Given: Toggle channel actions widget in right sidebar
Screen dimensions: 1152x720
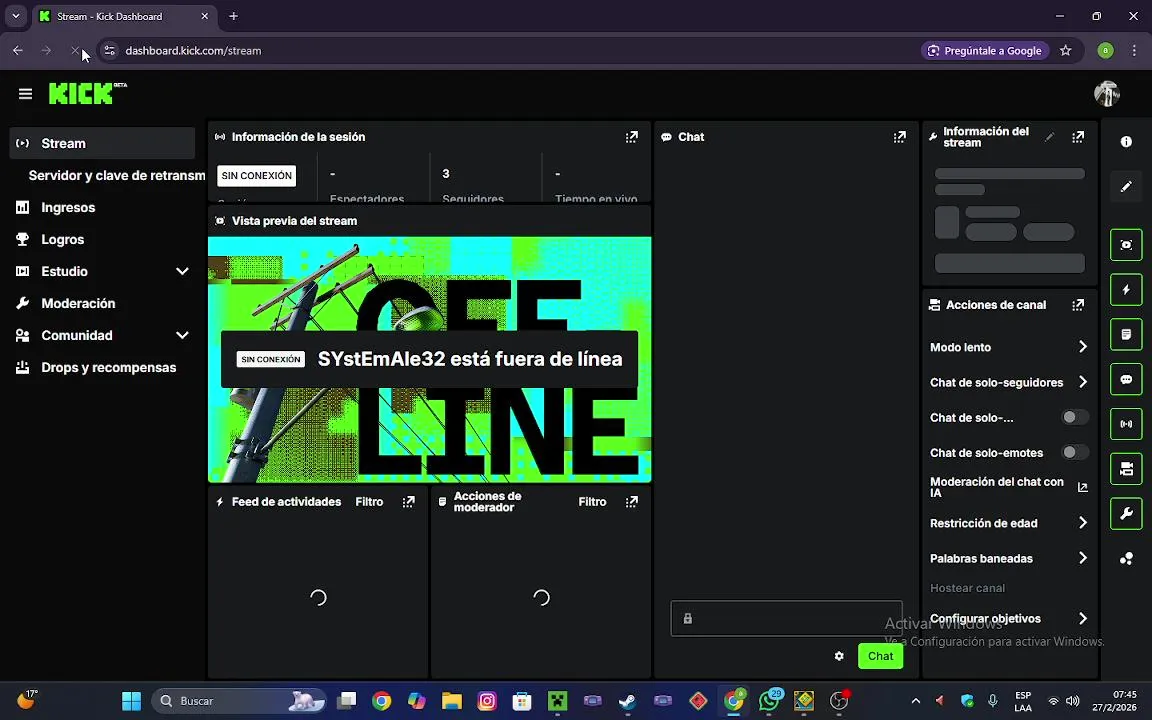Looking at the screenshot, I should 1126,469.
